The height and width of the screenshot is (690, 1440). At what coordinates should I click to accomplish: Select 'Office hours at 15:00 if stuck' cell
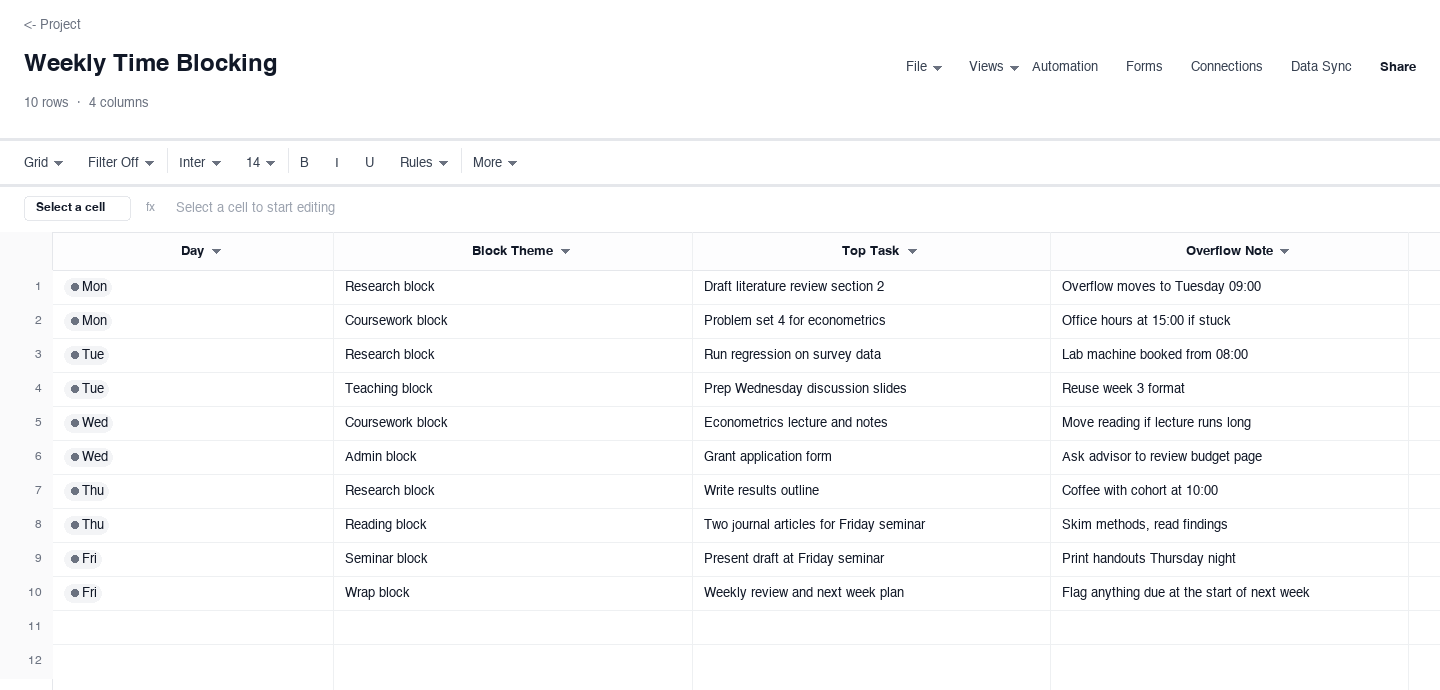1229,321
